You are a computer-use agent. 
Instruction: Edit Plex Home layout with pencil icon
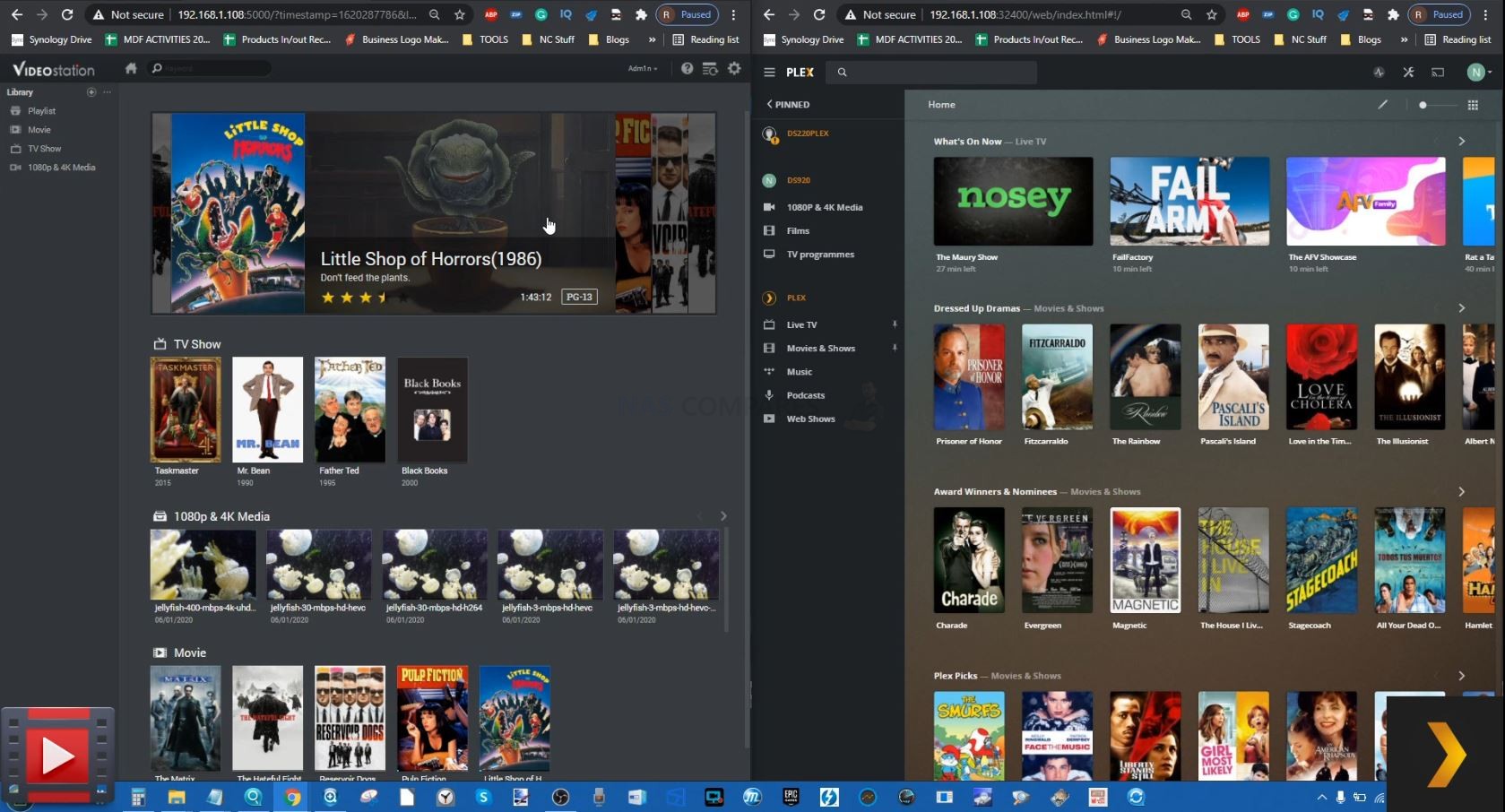tap(1383, 105)
